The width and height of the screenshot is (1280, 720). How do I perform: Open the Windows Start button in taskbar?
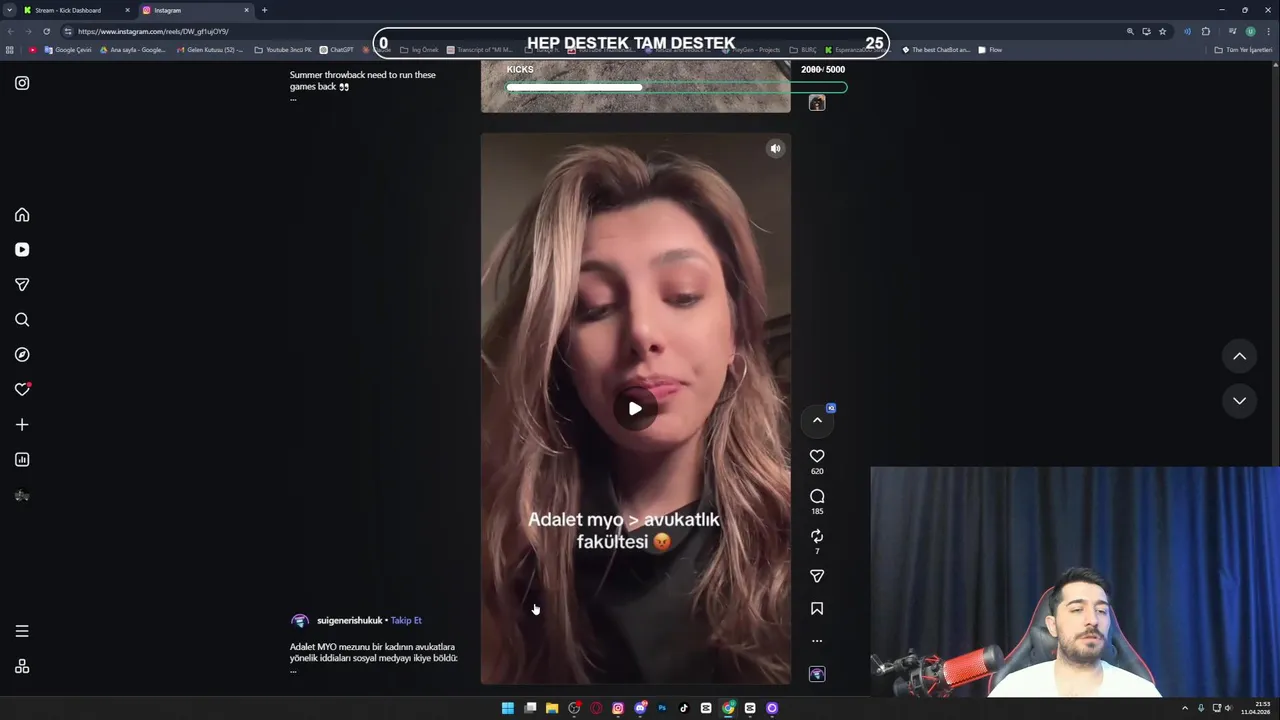508,708
